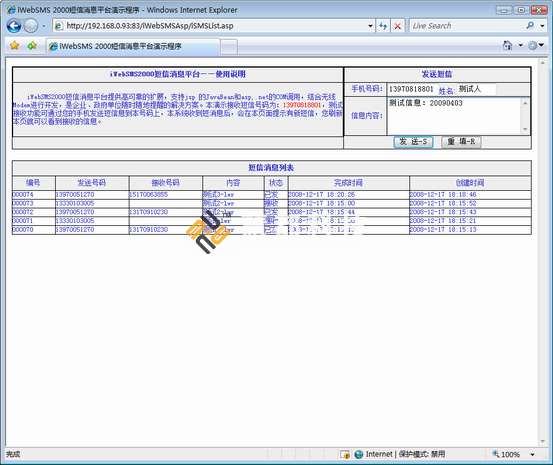The height and width of the screenshot is (465, 553).
Task: Click the 完成时间 column header
Action: tap(348, 183)
